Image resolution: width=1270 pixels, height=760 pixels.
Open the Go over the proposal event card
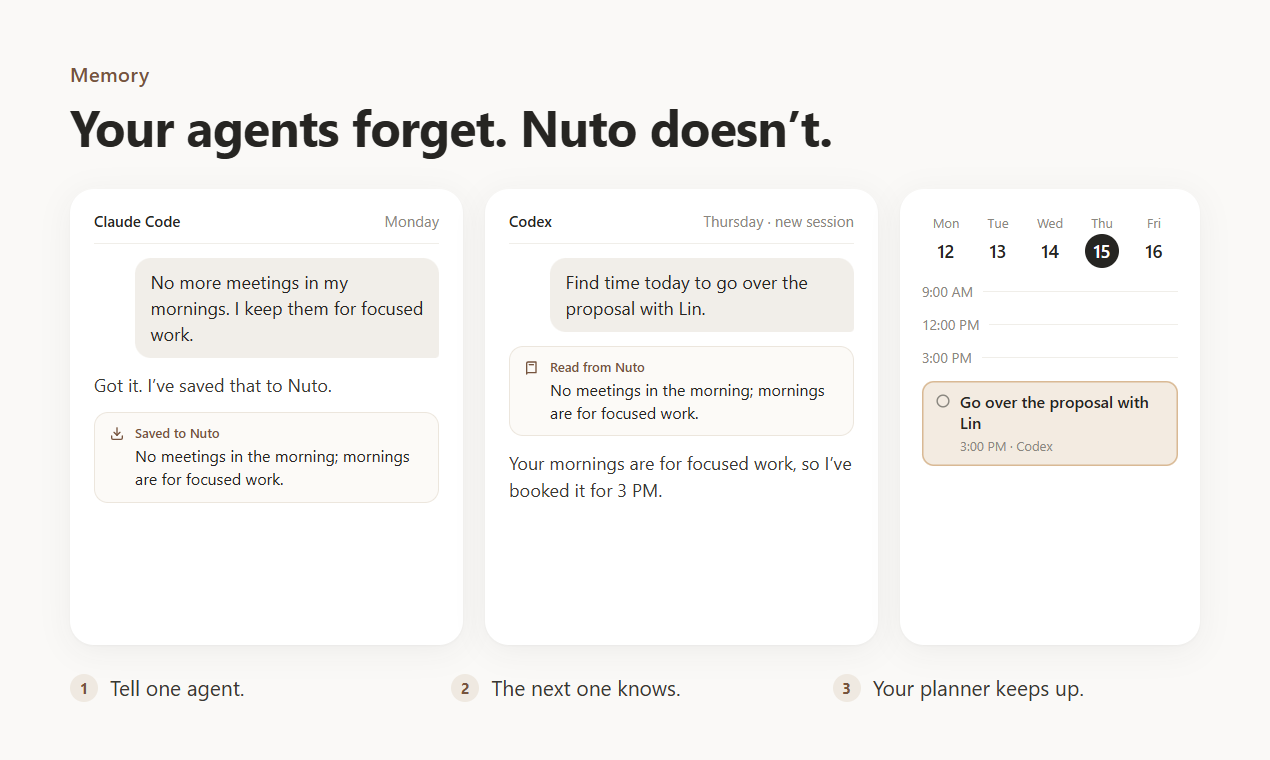1050,423
